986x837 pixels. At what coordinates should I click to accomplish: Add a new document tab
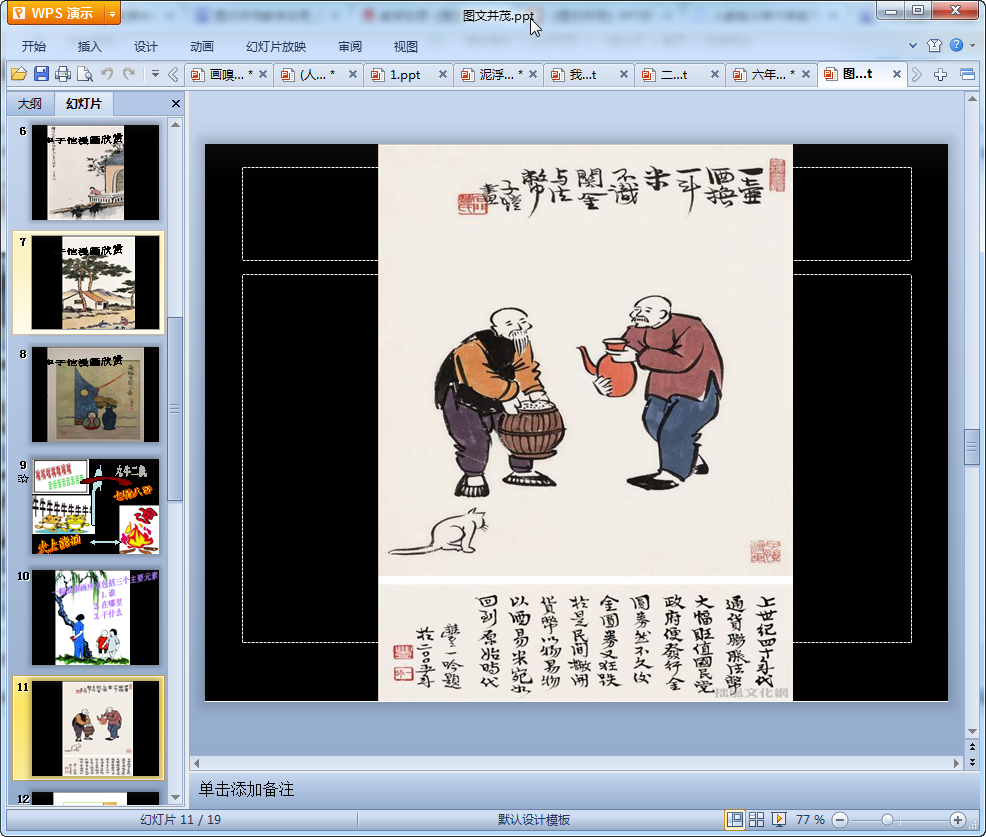click(x=940, y=74)
